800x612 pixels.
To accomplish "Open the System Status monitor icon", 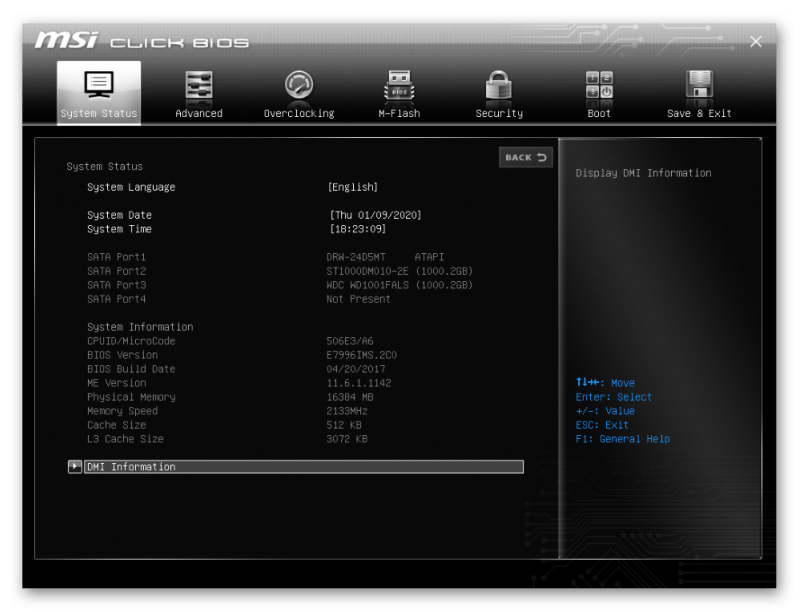I will tap(98, 84).
